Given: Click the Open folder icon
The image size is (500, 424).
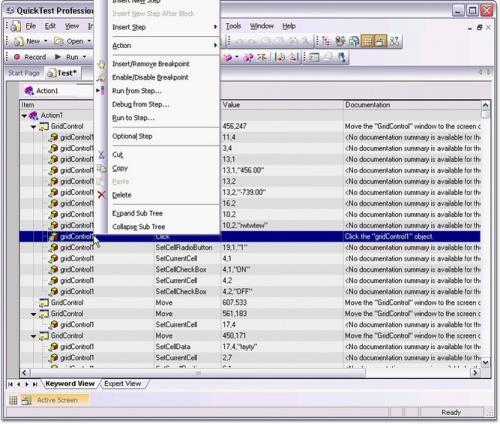Looking at the screenshot, I should [59, 41].
